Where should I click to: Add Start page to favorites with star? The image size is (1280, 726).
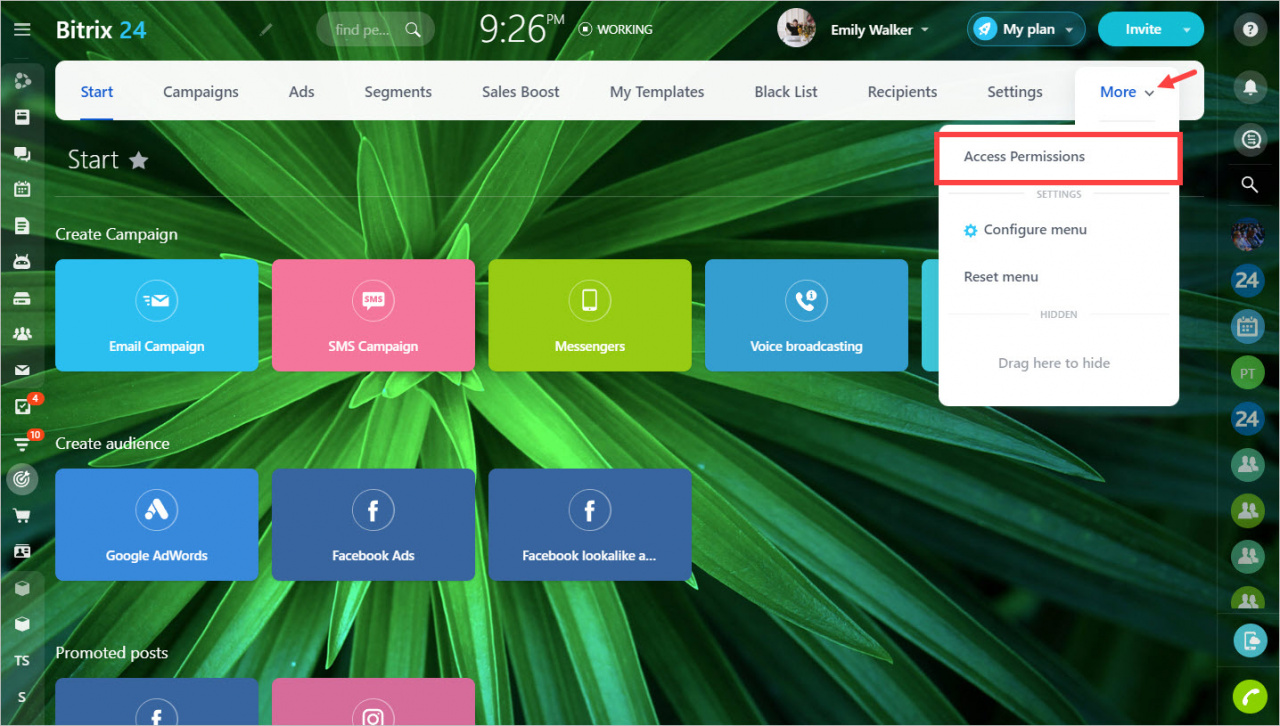click(x=139, y=160)
